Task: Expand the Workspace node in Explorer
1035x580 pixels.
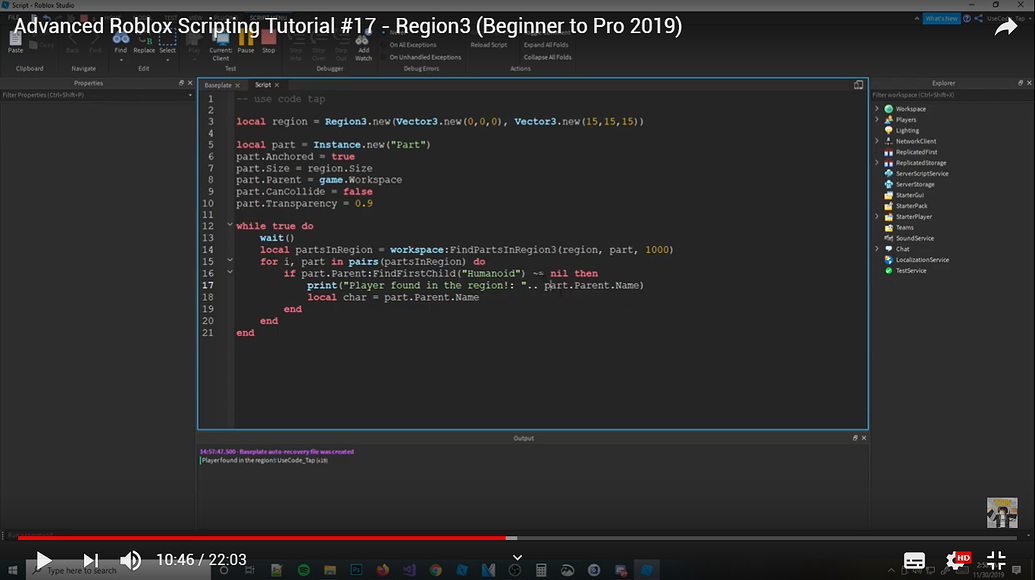Action: tap(877, 109)
